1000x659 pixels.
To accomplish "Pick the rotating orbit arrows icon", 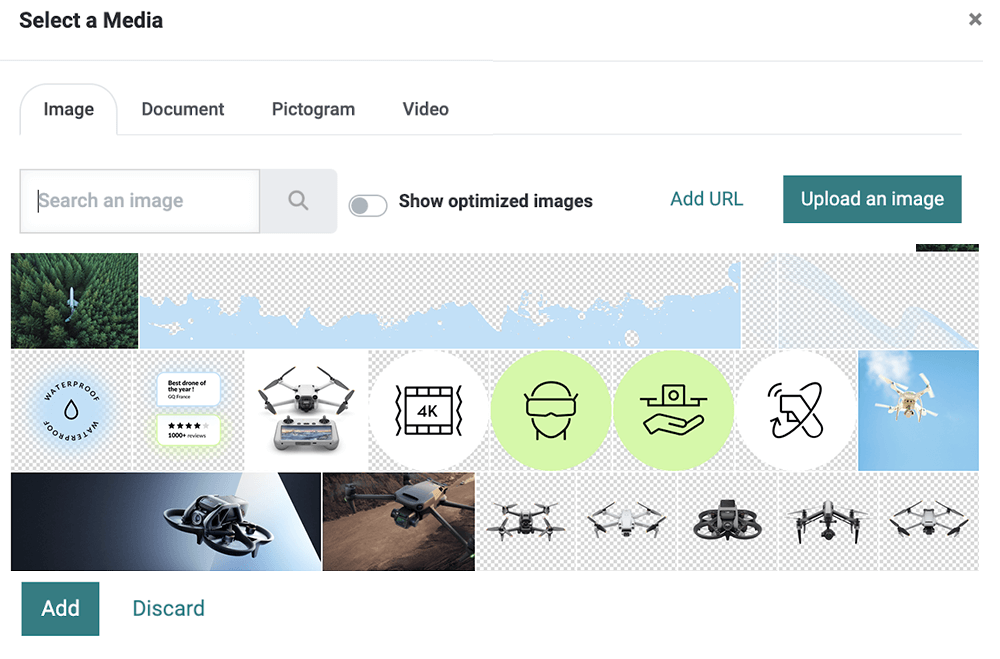I will [796, 410].
